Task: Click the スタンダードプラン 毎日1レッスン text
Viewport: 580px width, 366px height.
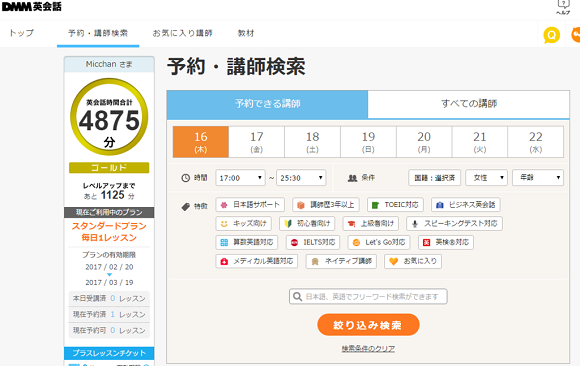Action: pos(109,232)
